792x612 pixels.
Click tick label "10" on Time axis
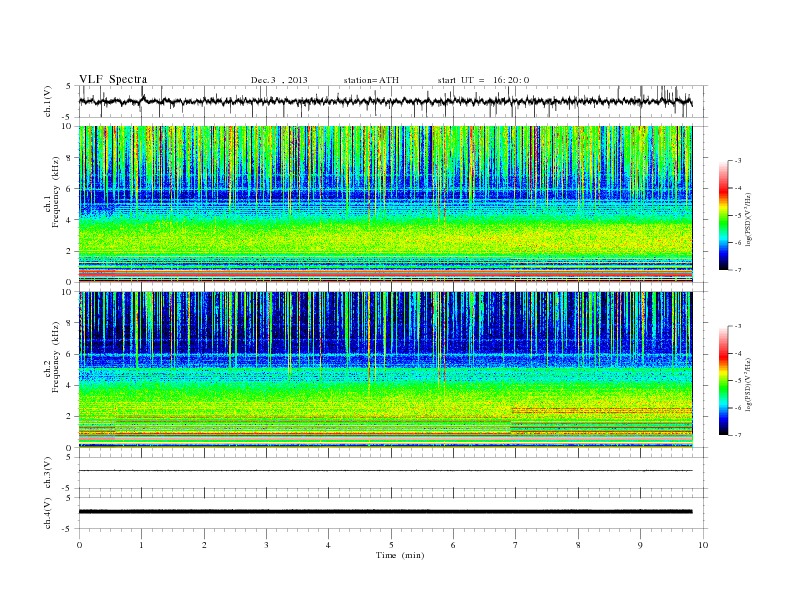point(703,545)
